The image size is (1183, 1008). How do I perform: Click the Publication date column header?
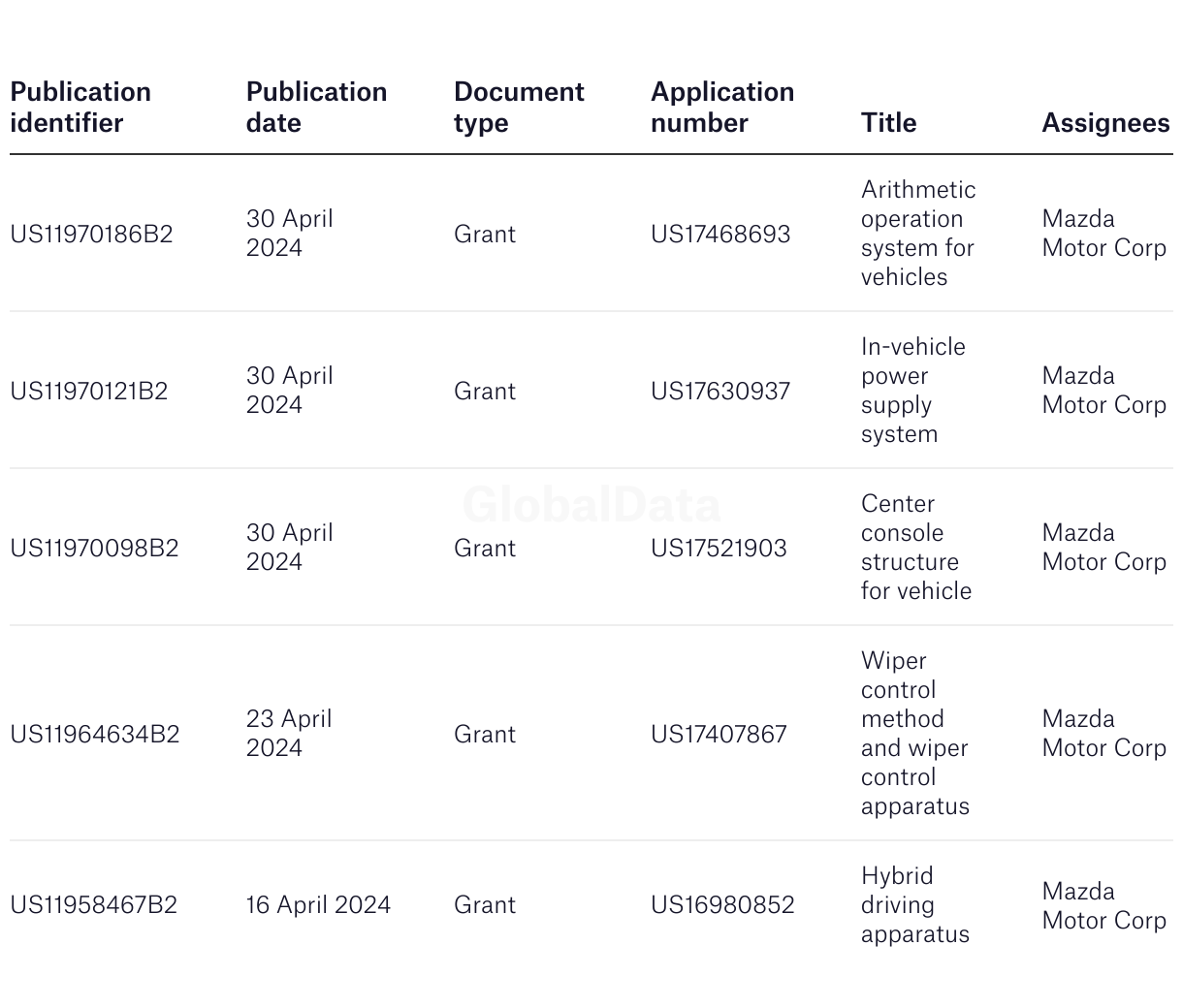click(x=316, y=108)
